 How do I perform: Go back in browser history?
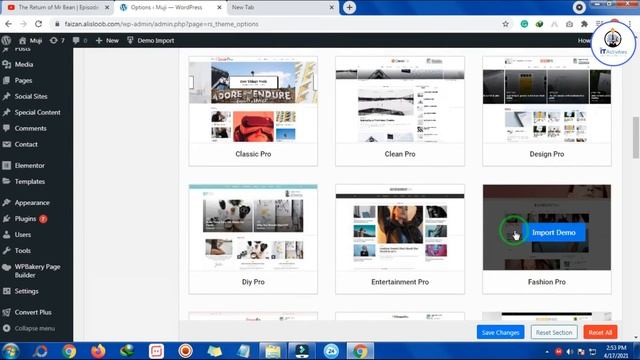click(x=8, y=24)
